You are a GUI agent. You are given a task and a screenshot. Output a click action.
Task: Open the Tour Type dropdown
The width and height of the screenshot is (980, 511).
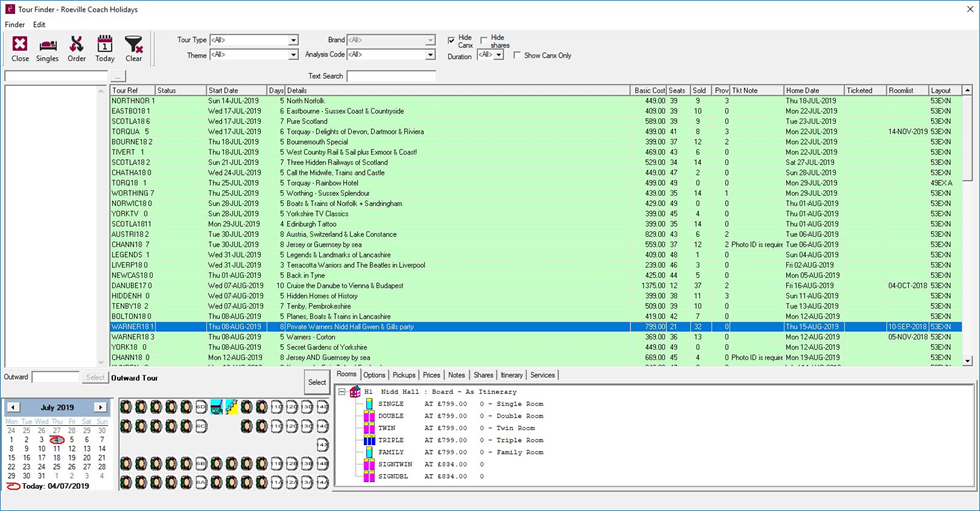pos(293,40)
